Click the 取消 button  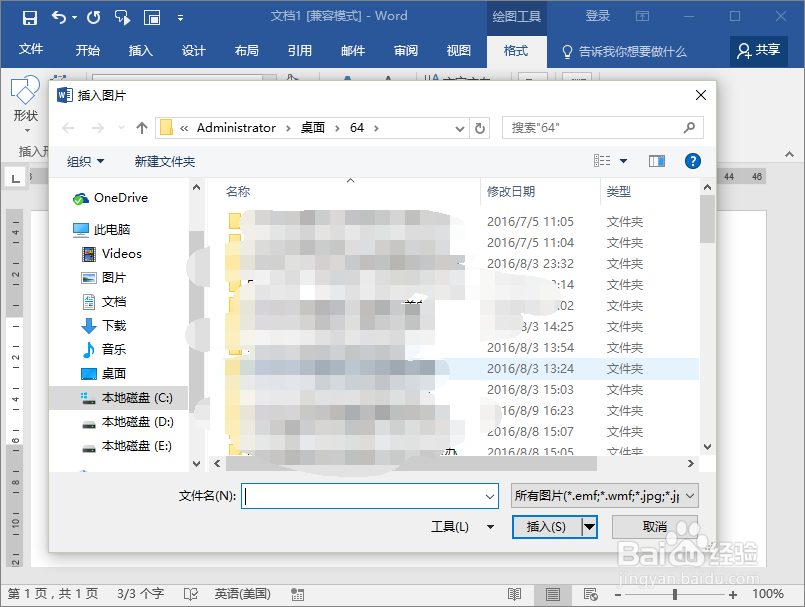point(655,526)
